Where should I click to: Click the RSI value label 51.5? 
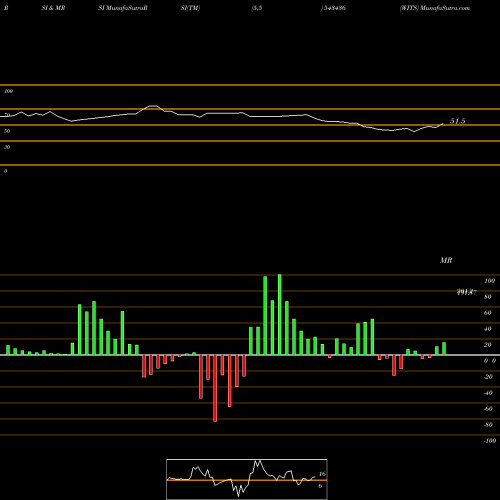[457, 121]
